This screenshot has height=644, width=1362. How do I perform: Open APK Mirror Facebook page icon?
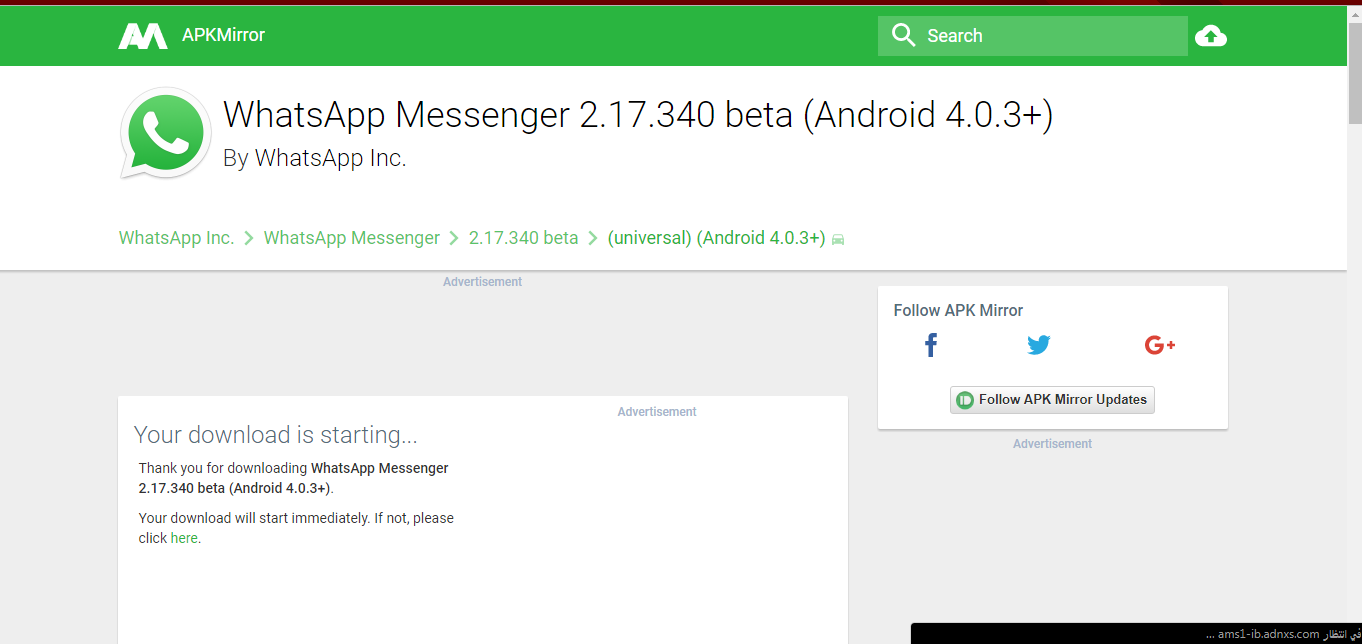(931, 345)
